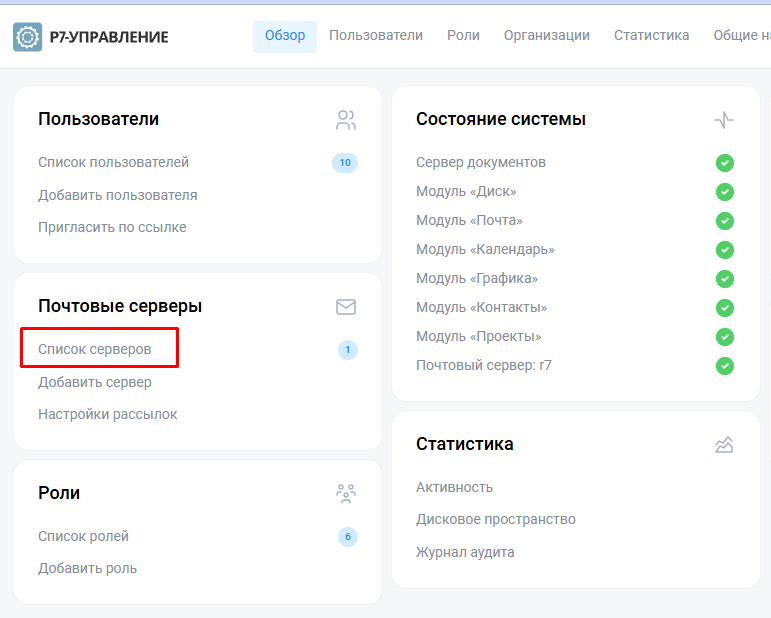This screenshot has width=771, height=618.
Task: Select the Роли tab in top navigation
Action: (x=463, y=36)
